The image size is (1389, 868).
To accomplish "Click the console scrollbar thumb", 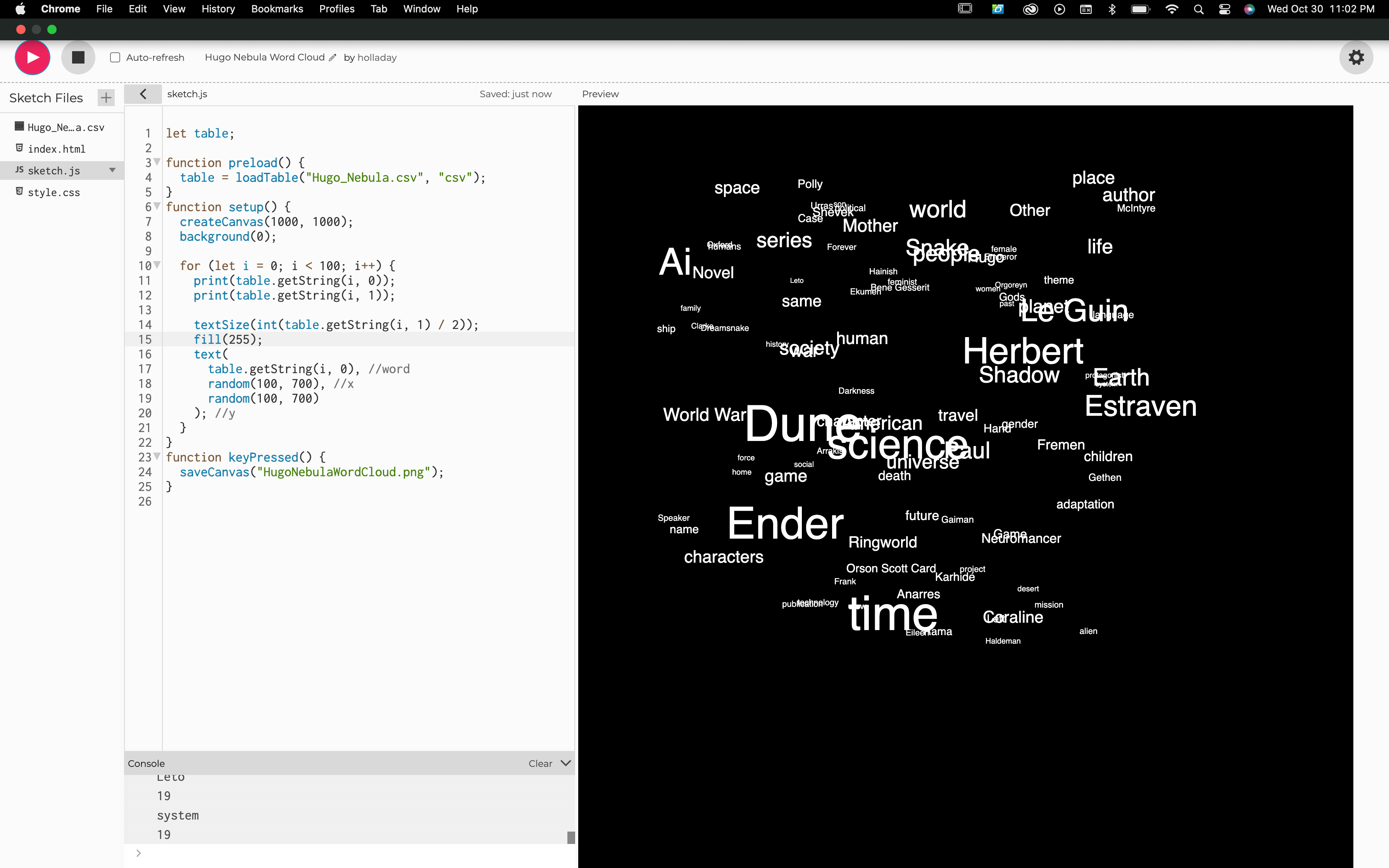I will [571, 837].
